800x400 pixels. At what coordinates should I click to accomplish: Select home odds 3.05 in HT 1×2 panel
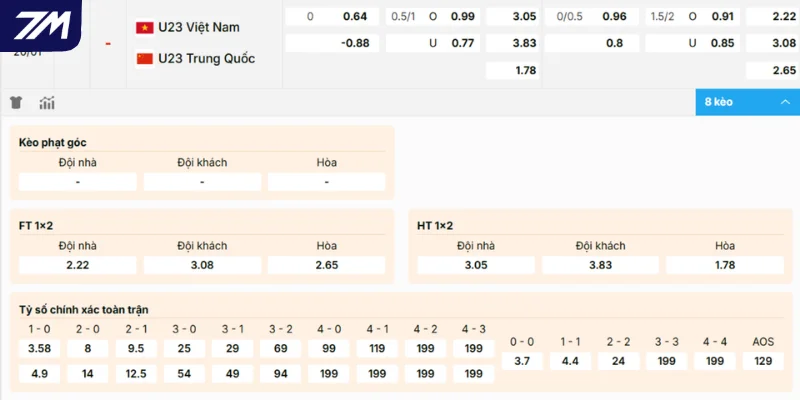click(x=476, y=265)
